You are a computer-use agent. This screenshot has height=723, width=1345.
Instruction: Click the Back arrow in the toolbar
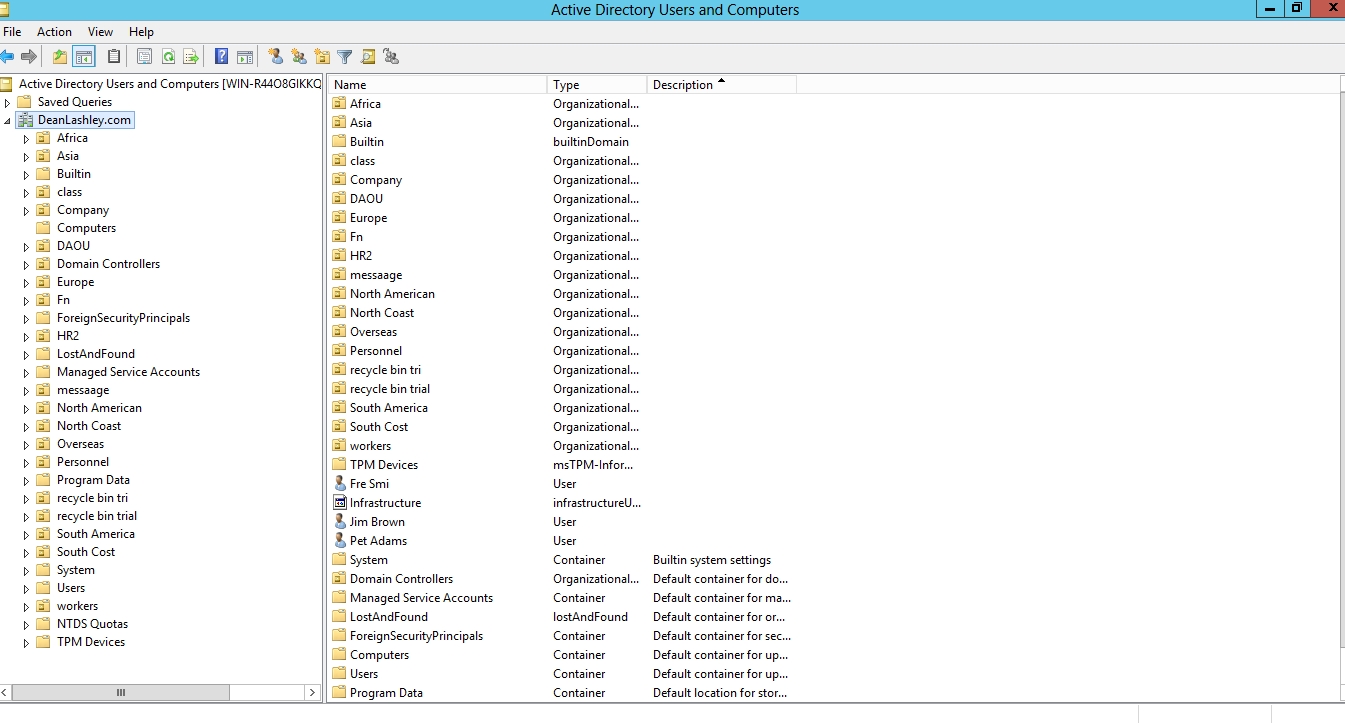coord(8,57)
